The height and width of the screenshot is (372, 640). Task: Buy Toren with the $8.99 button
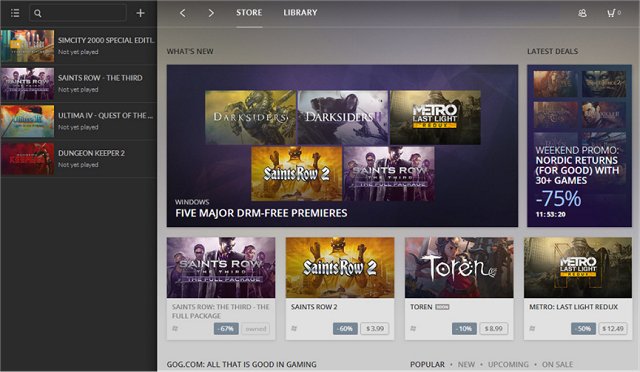pyautogui.click(x=494, y=328)
